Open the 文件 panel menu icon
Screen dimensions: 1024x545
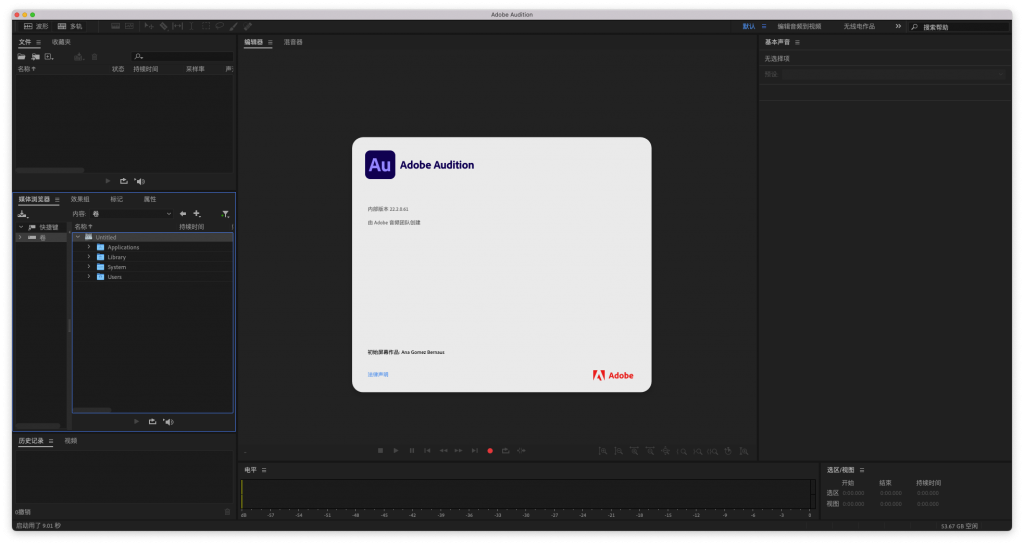point(39,42)
